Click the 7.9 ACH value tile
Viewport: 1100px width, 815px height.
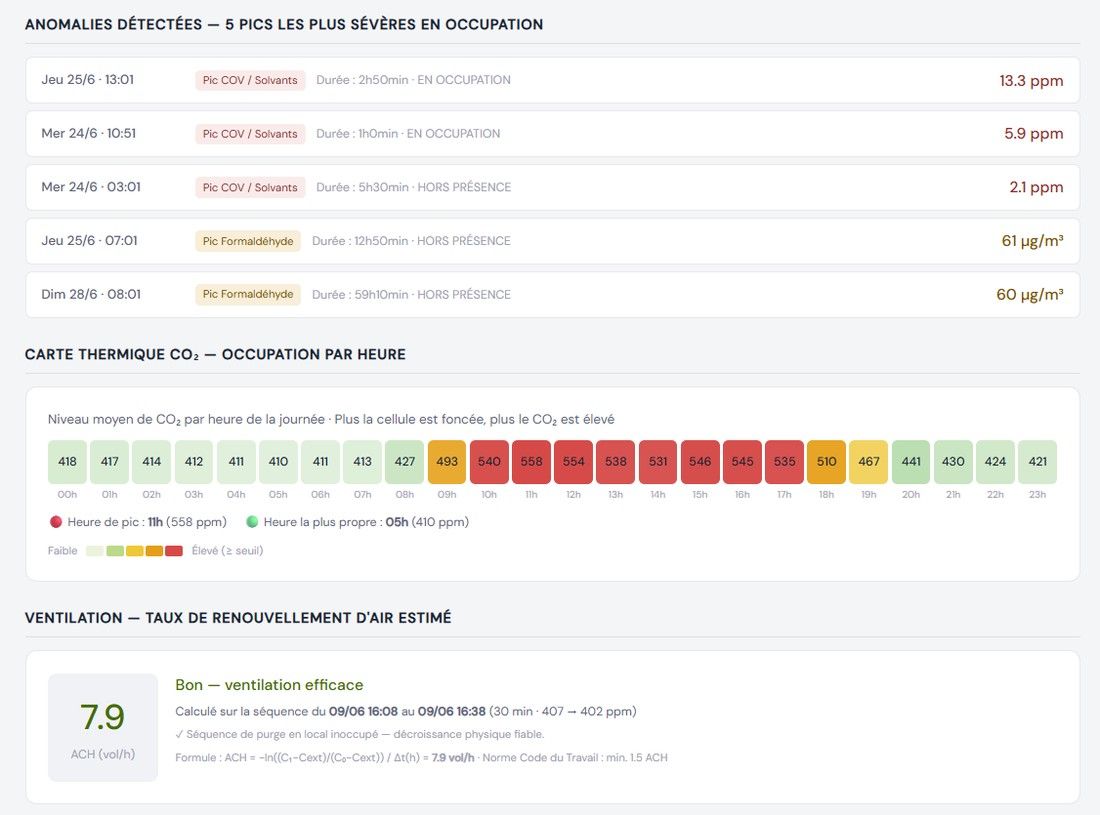[x=103, y=728]
